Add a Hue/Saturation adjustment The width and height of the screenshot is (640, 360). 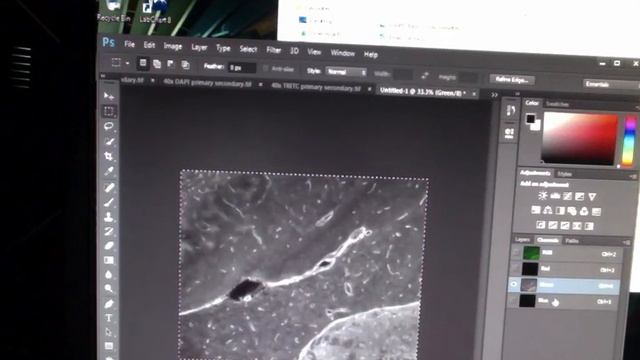(536, 210)
